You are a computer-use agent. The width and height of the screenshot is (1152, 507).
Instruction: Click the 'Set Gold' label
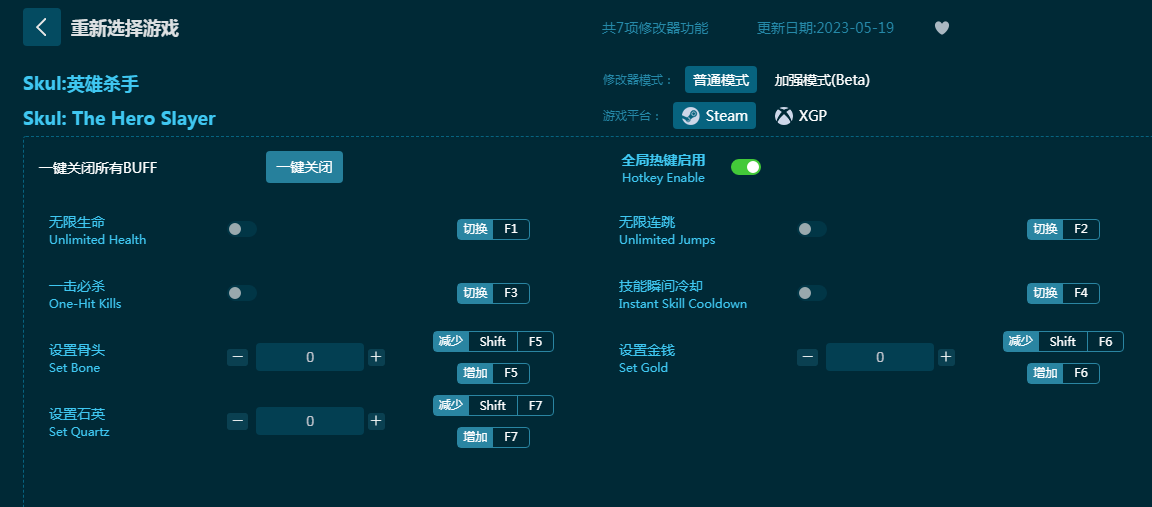(644, 367)
